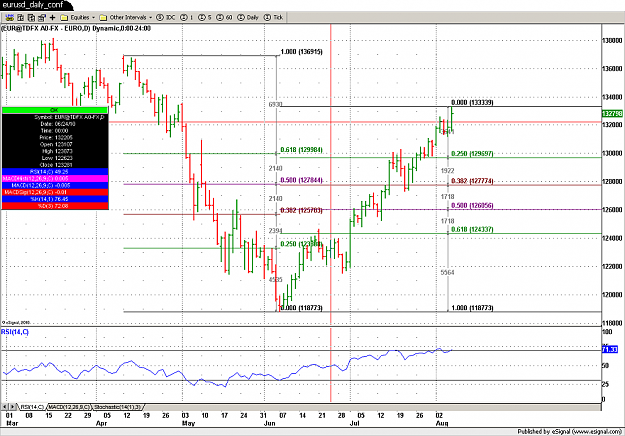The height and width of the screenshot is (436, 625).
Task: Switch to the Daily interval
Action: point(248,18)
